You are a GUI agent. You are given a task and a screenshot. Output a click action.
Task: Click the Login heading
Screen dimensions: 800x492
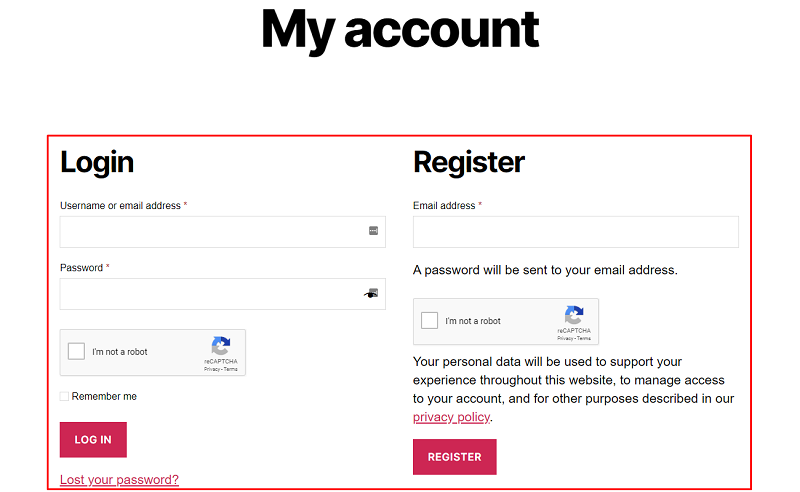coord(97,162)
